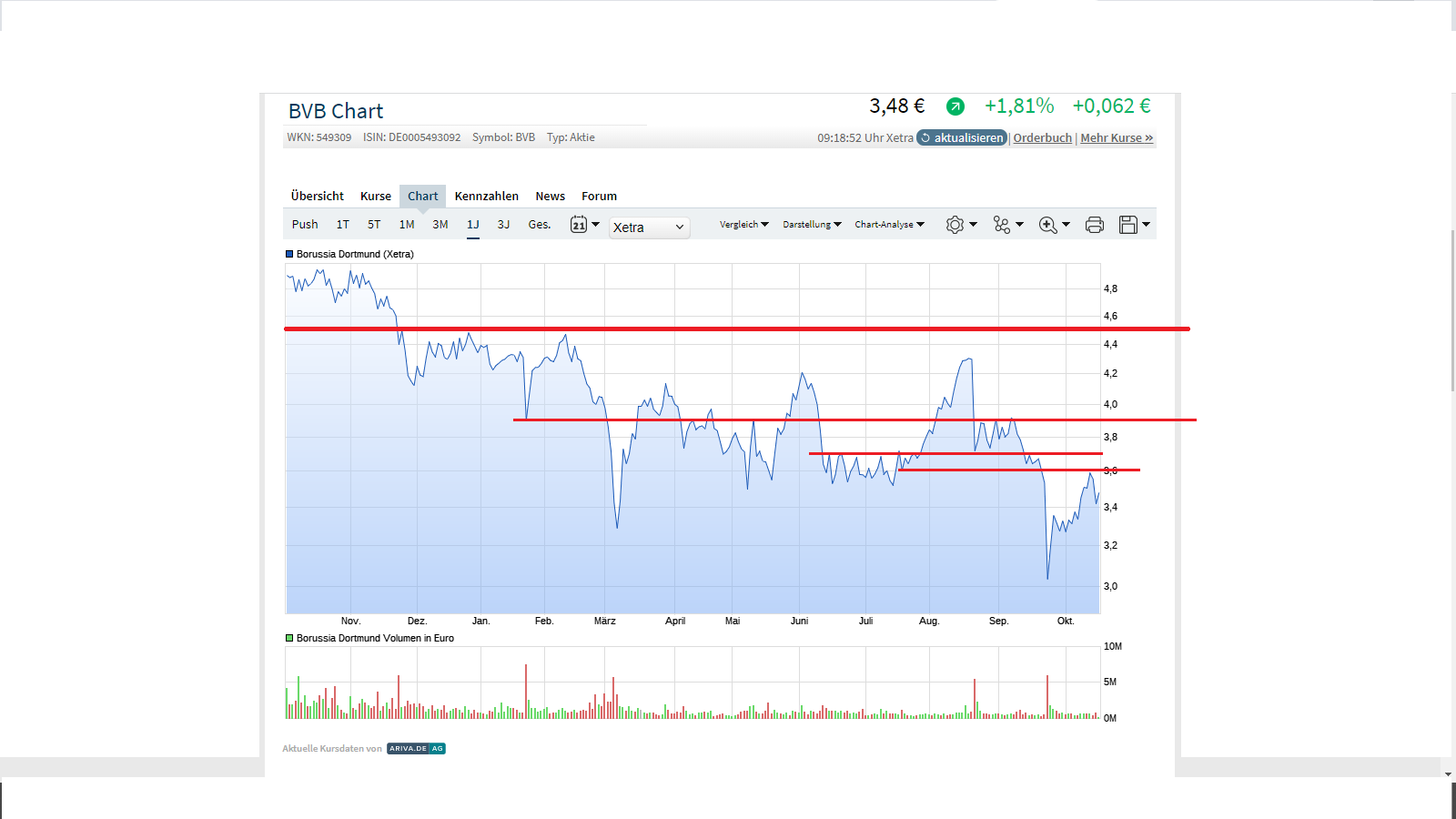Click the green upward trend arrow icon

click(x=955, y=106)
